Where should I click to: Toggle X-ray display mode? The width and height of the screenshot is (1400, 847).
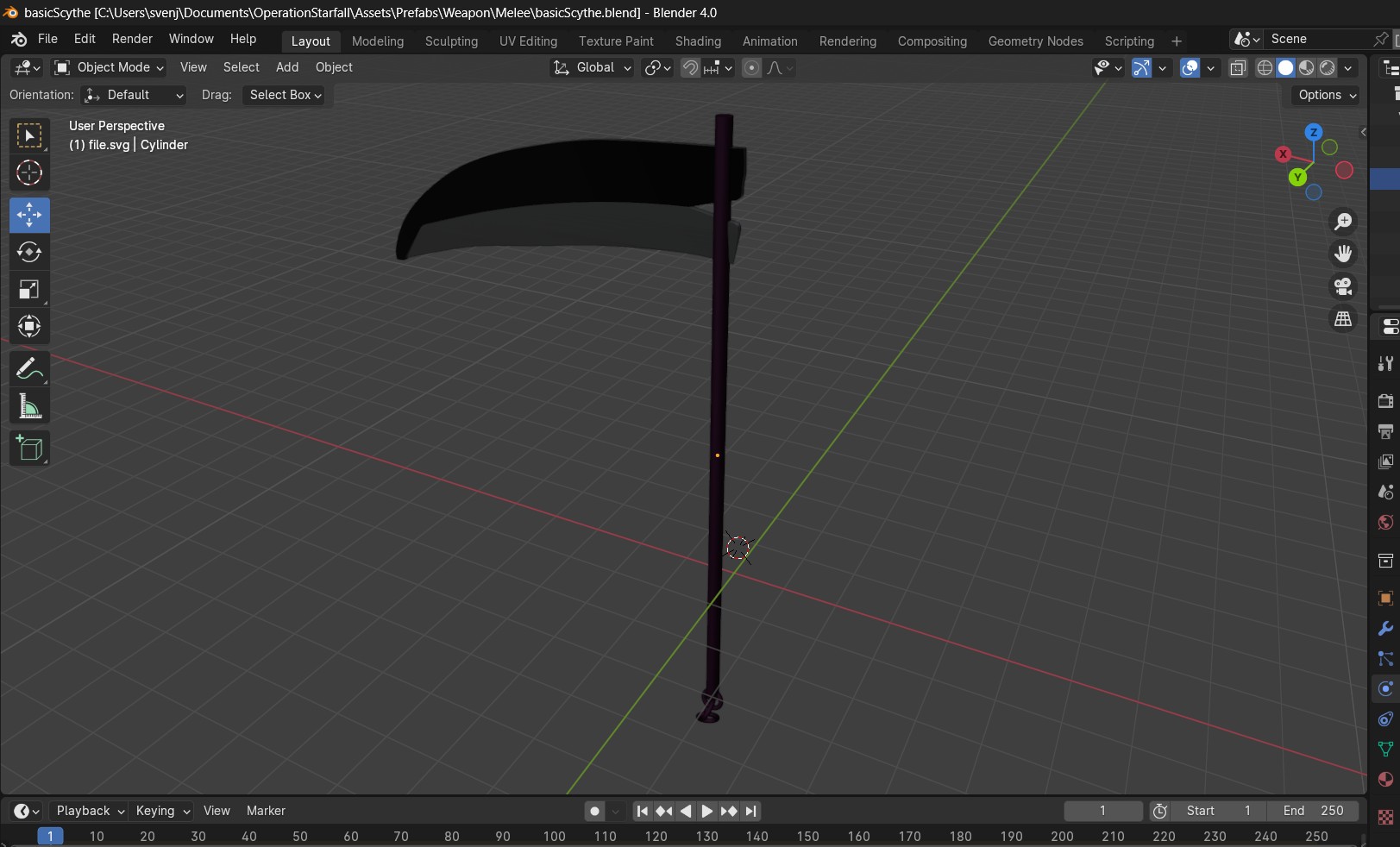[x=1238, y=68]
